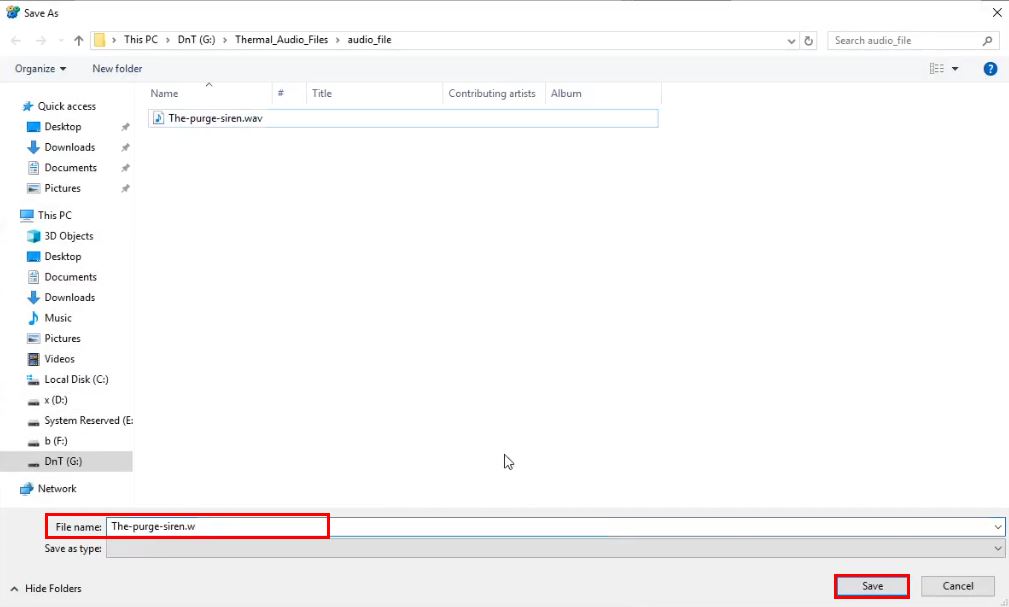Sort by the Album column header
Image resolution: width=1009 pixels, height=607 pixels.
point(603,93)
